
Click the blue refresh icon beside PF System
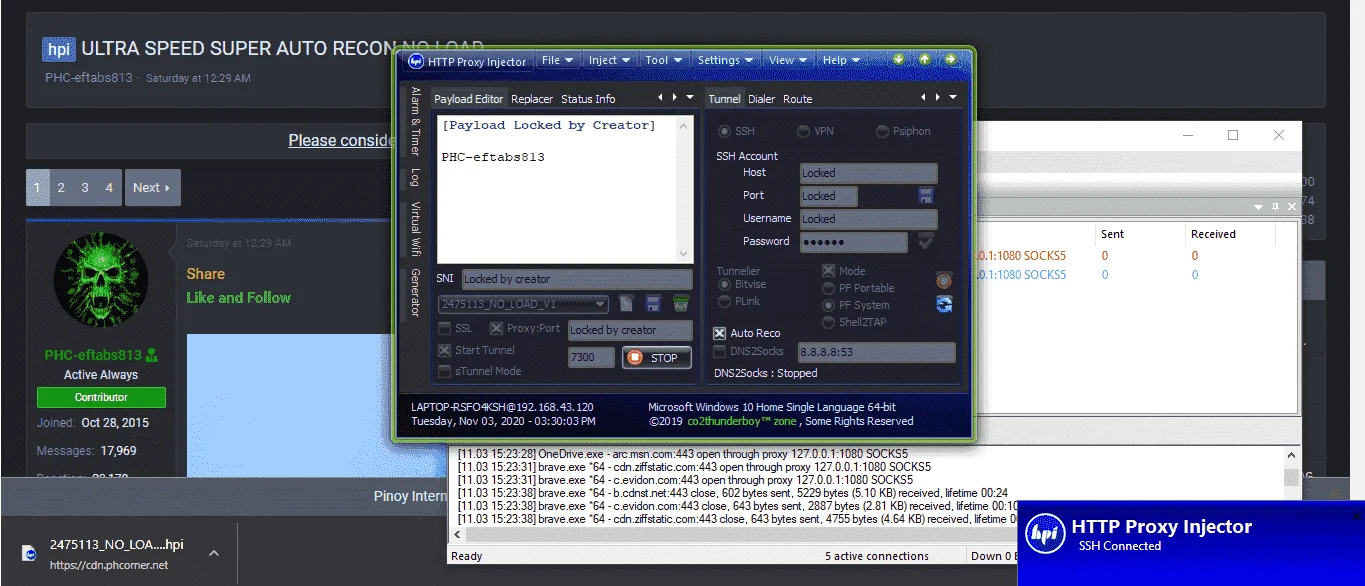(944, 305)
